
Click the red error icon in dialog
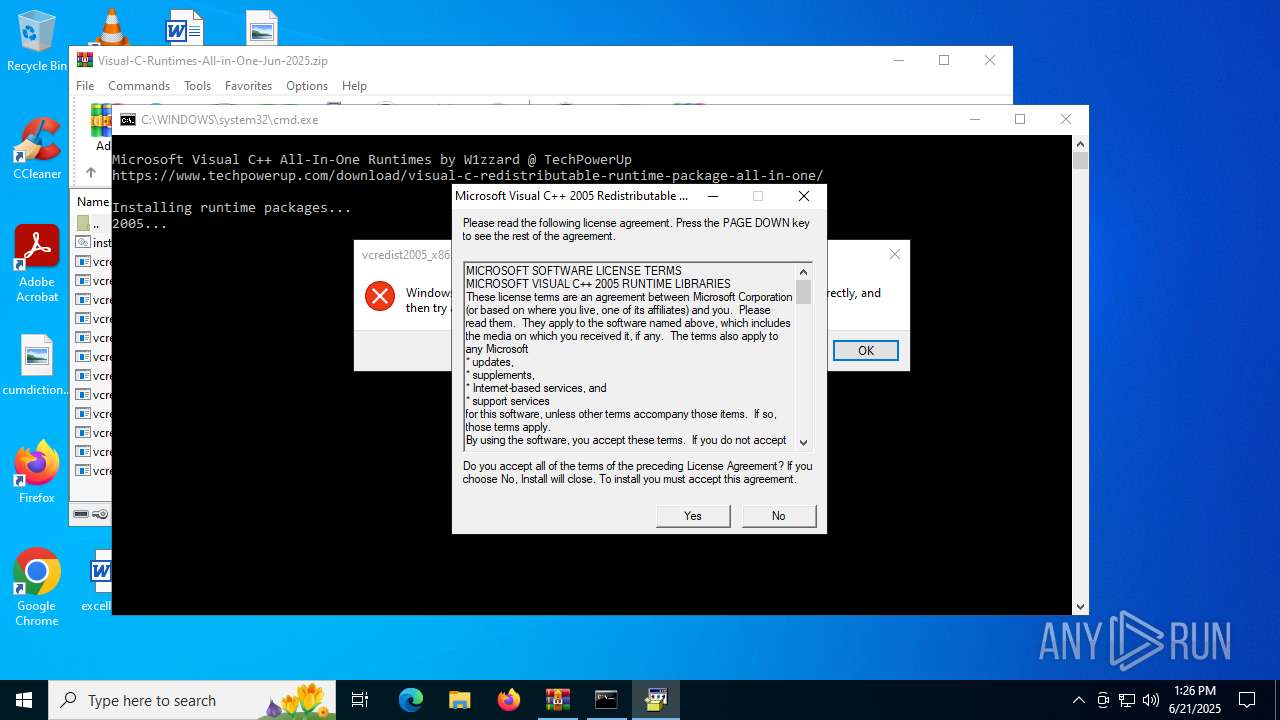(380, 296)
